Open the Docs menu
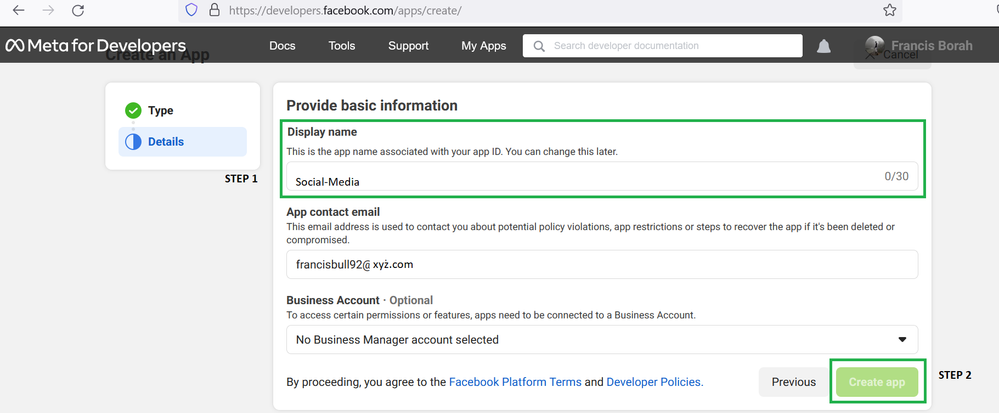Screen dimensions: 999x413 point(283,46)
